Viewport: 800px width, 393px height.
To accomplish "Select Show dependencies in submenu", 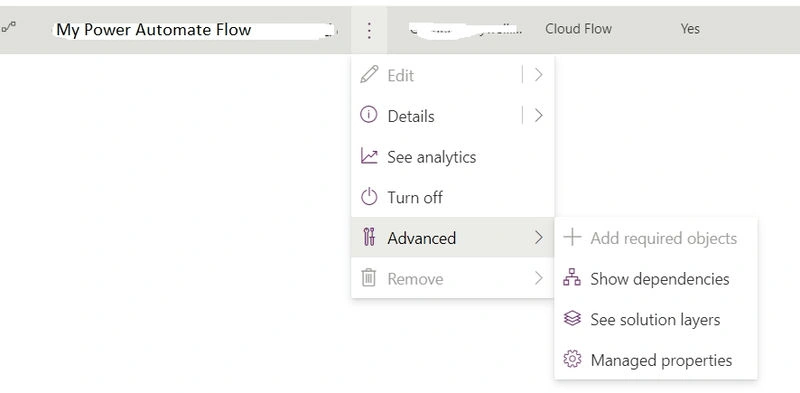I will coord(656,279).
